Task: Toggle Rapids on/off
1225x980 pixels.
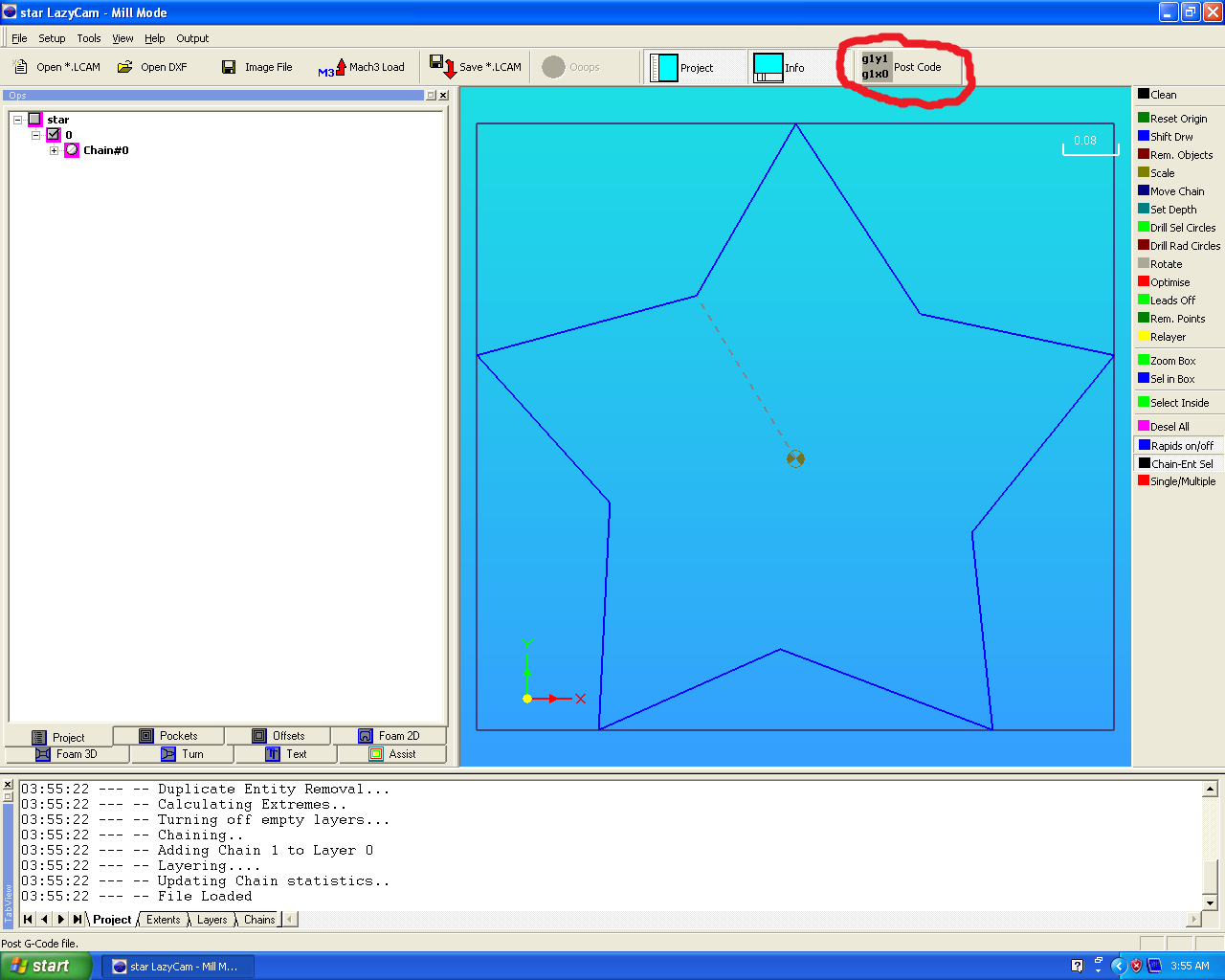Action: pyautogui.click(x=1176, y=446)
